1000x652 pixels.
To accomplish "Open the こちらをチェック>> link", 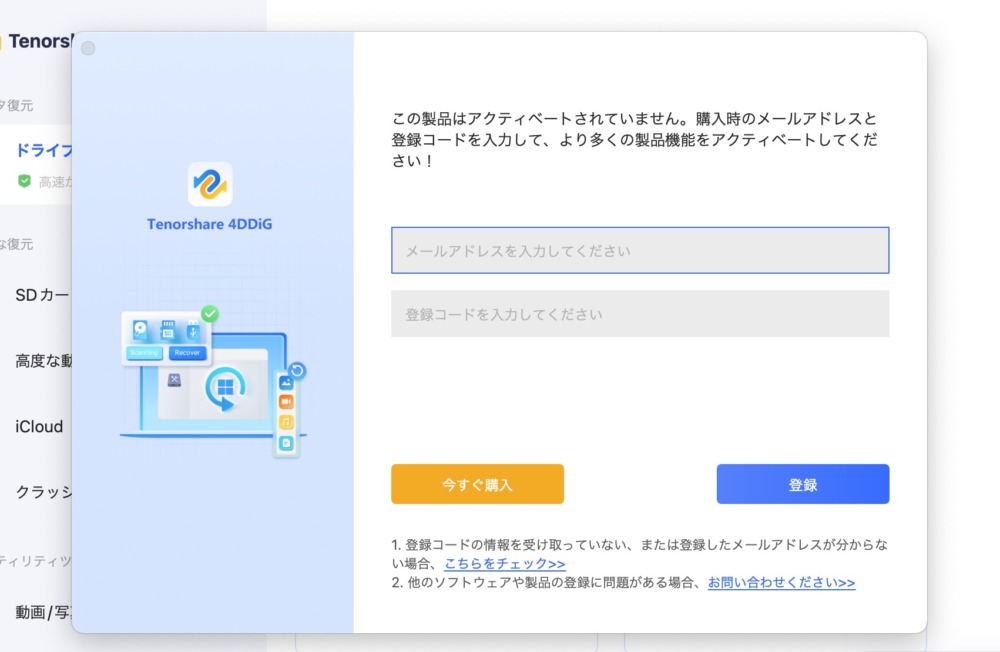I will tap(504, 563).
